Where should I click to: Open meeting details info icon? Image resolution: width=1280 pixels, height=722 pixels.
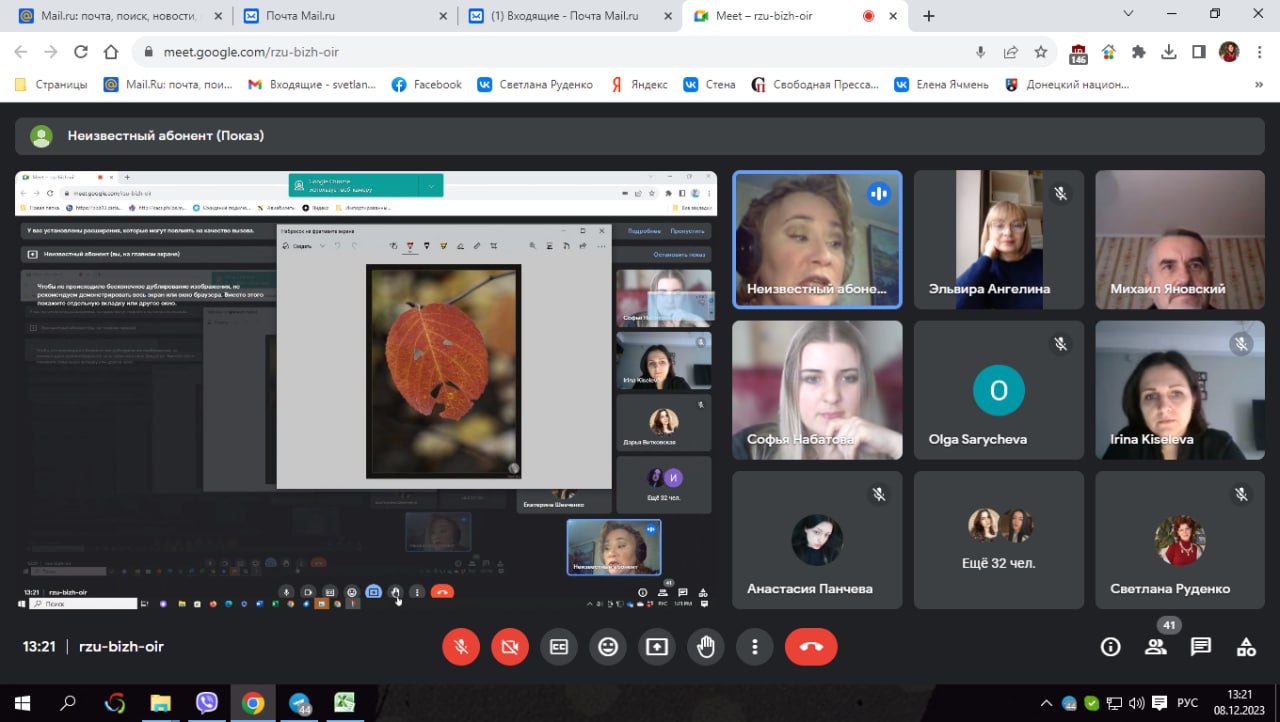click(x=1110, y=647)
